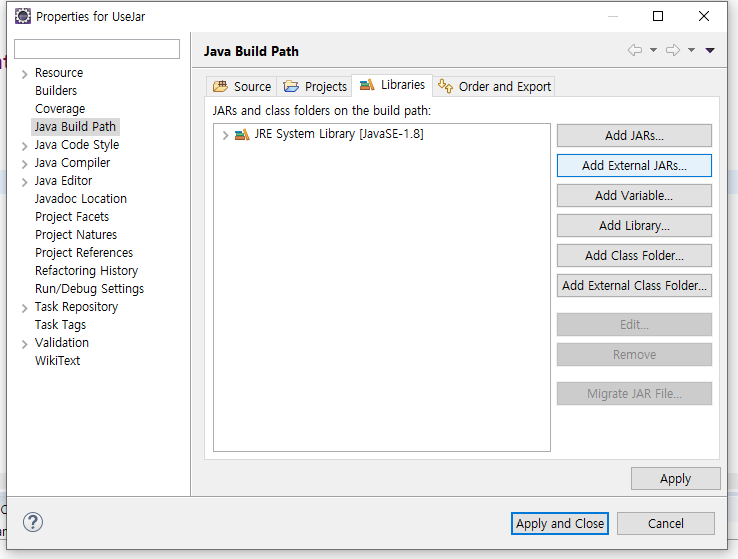Open Run/Debug Settings page
The width and height of the screenshot is (738, 559).
coord(89,288)
